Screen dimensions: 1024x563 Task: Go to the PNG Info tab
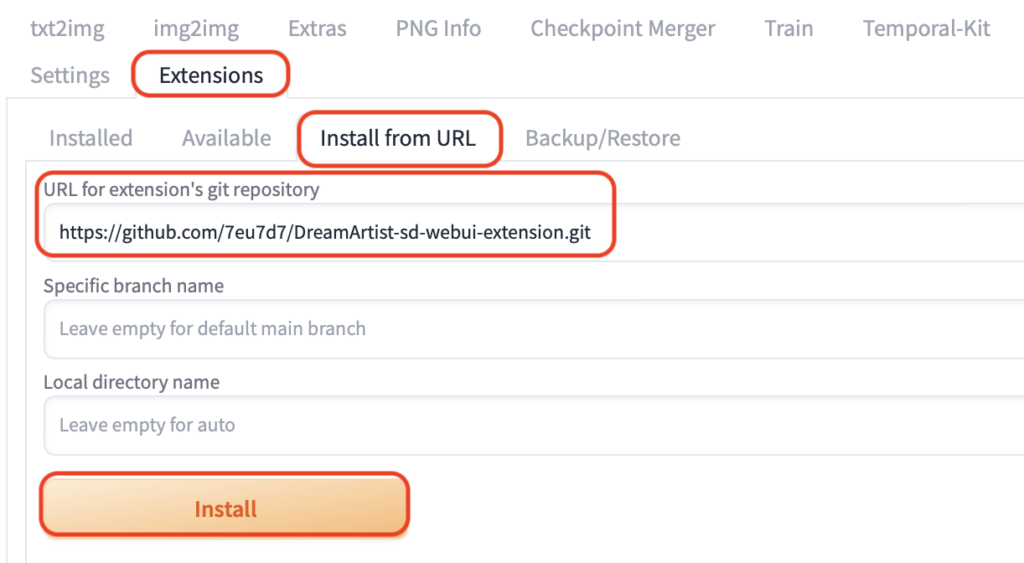[438, 28]
